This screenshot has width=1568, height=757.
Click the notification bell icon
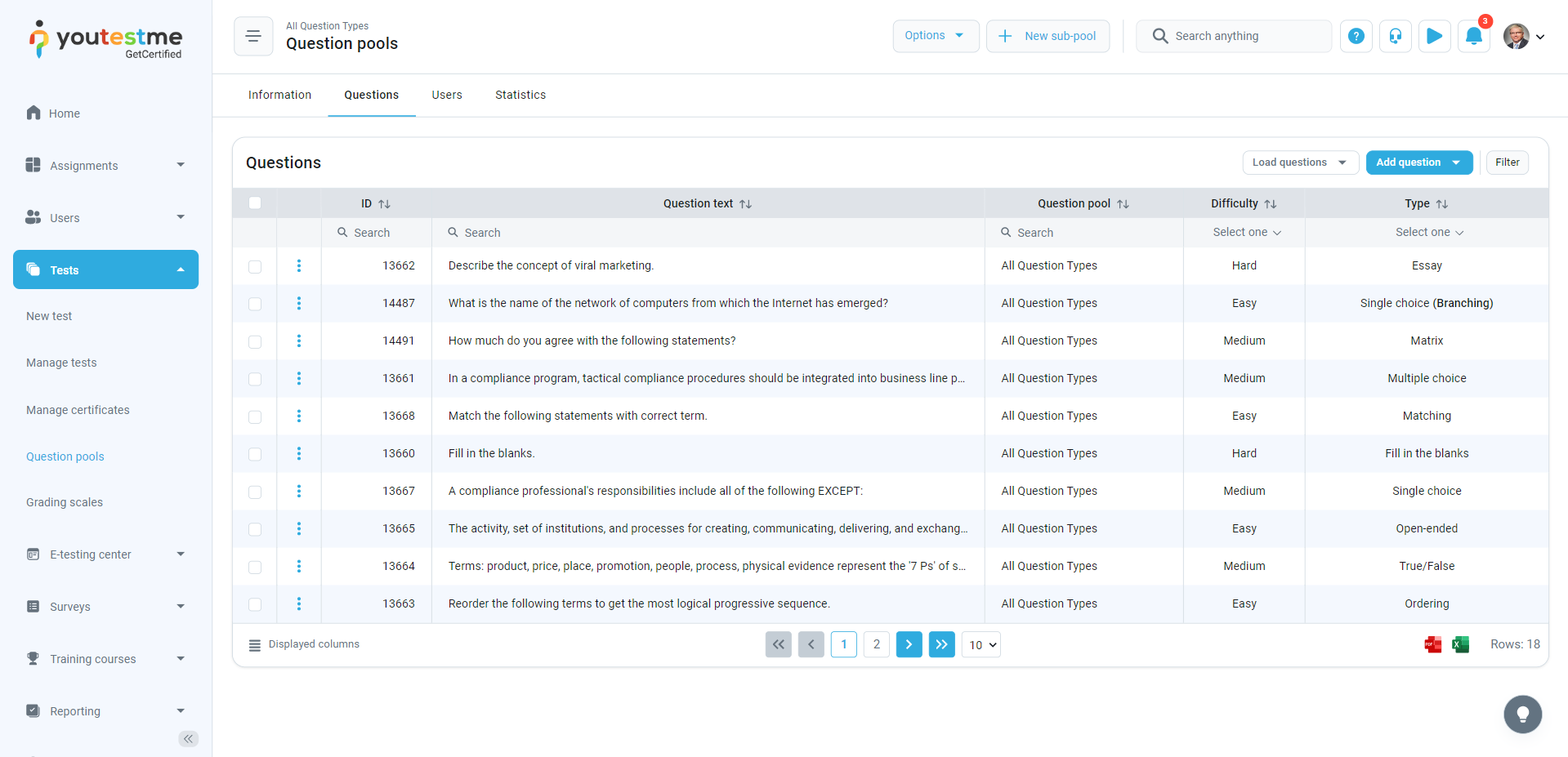coord(1473,36)
